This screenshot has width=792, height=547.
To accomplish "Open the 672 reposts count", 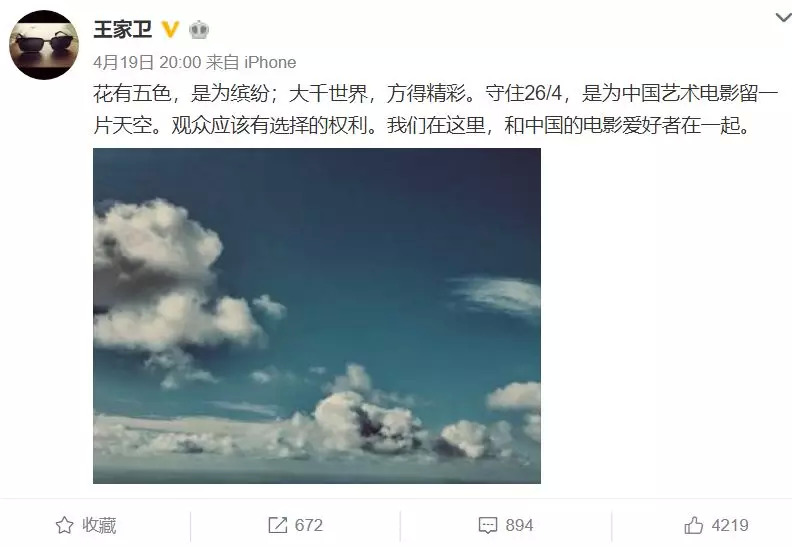I will (309, 525).
